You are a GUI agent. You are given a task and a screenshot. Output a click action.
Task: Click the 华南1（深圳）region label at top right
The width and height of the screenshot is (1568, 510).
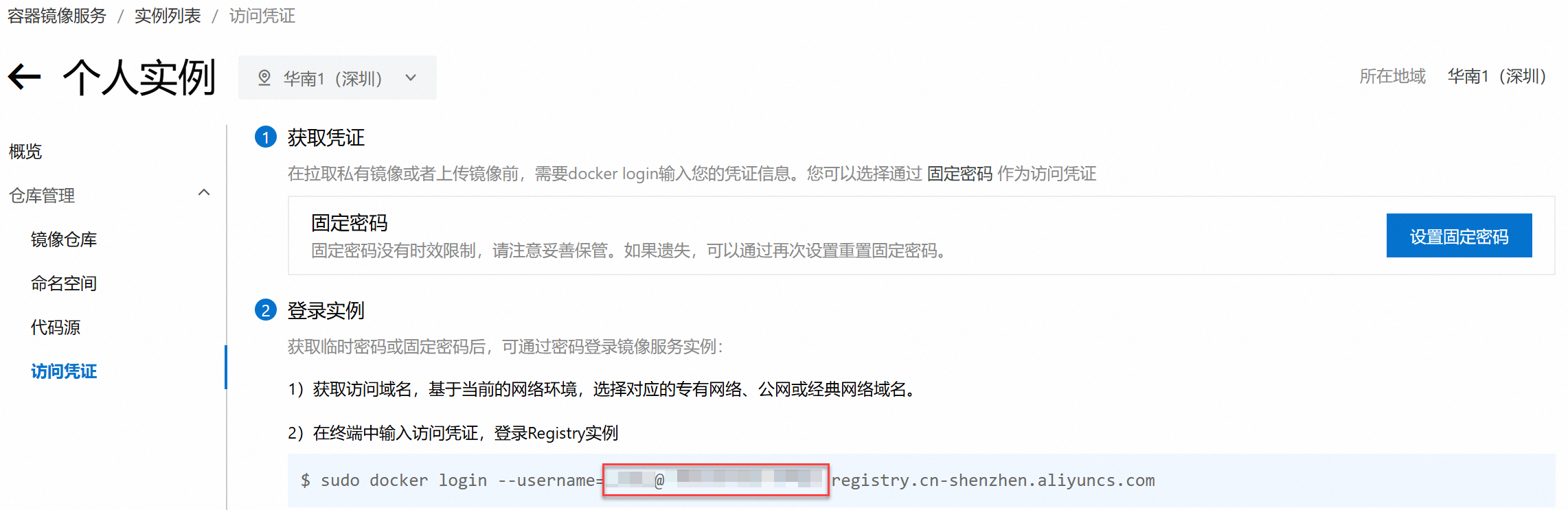[1497, 76]
